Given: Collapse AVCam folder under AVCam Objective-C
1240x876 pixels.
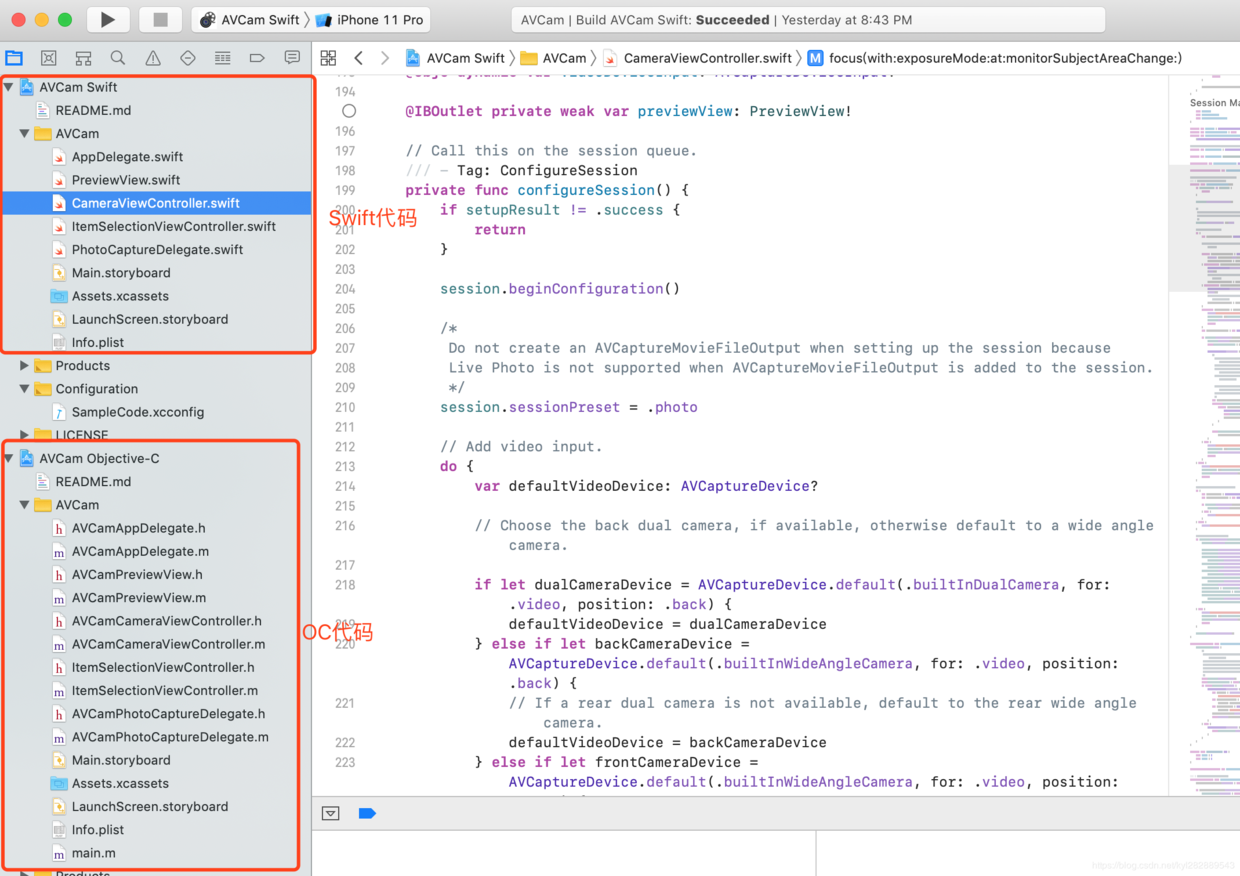Looking at the screenshot, I should click(25, 504).
